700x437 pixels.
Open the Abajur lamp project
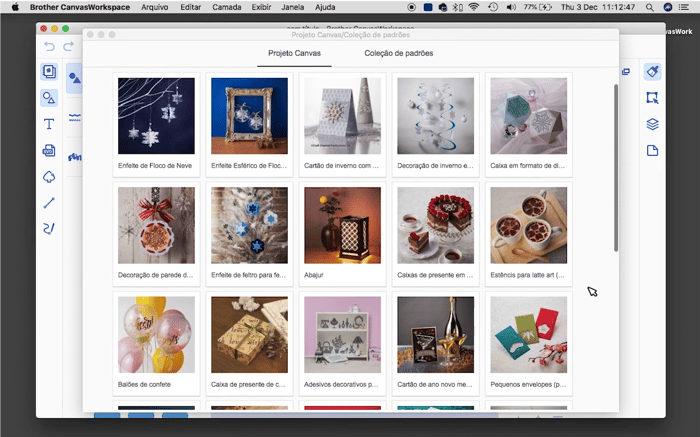(x=342, y=234)
